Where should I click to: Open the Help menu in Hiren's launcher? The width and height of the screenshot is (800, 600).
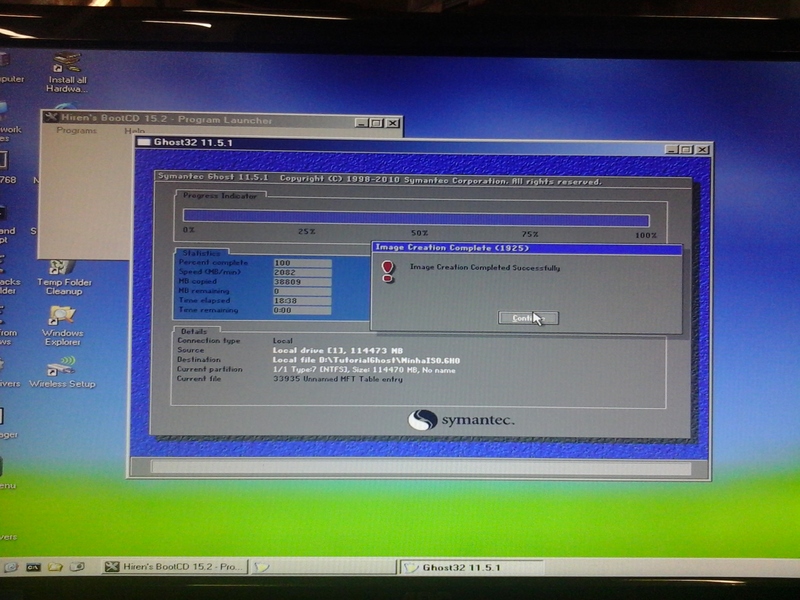pyautogui.click(x=134, y=131)
